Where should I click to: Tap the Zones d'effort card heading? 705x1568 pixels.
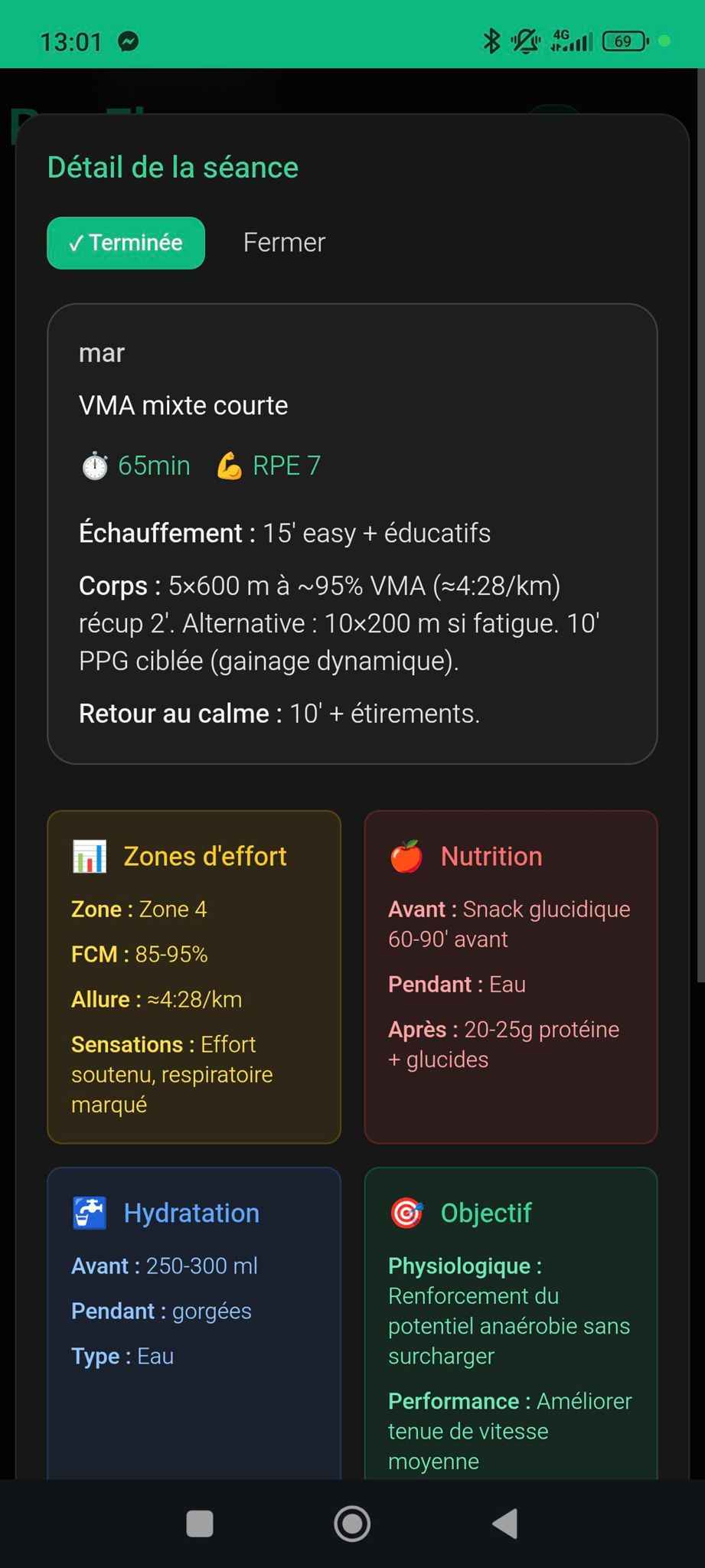coord(205,856)
